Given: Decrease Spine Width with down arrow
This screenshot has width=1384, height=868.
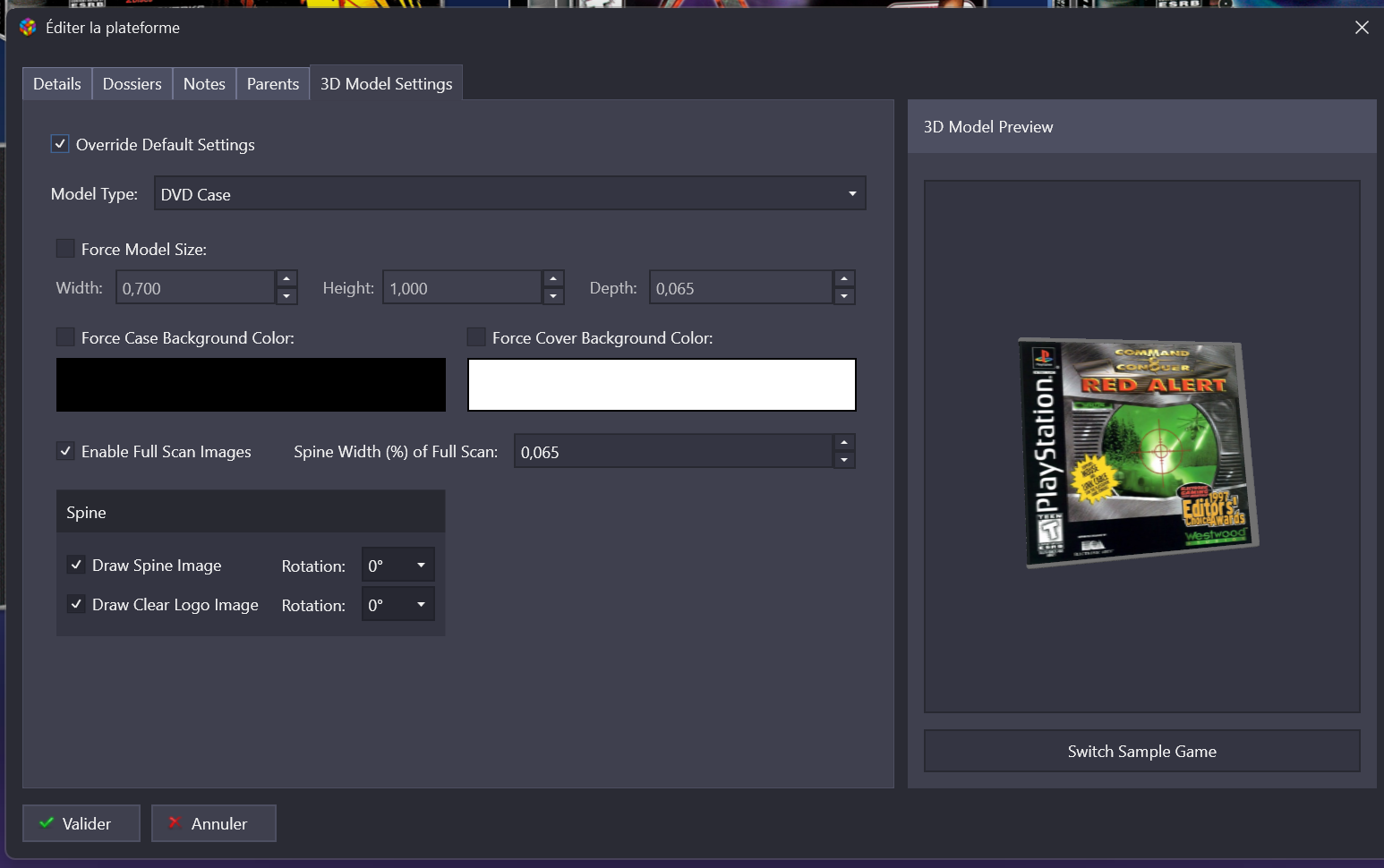Looking at the screenshot, I should [844, 460].
